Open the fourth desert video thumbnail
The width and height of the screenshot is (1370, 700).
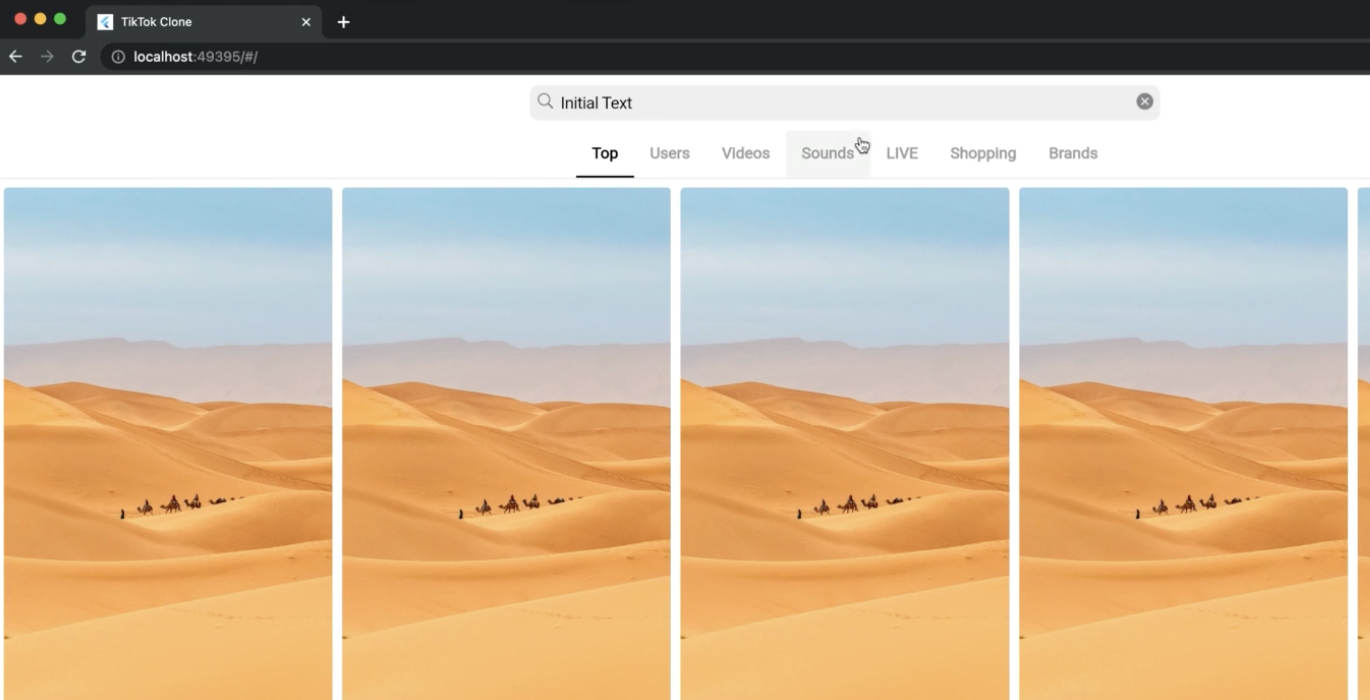(1183, 444)
